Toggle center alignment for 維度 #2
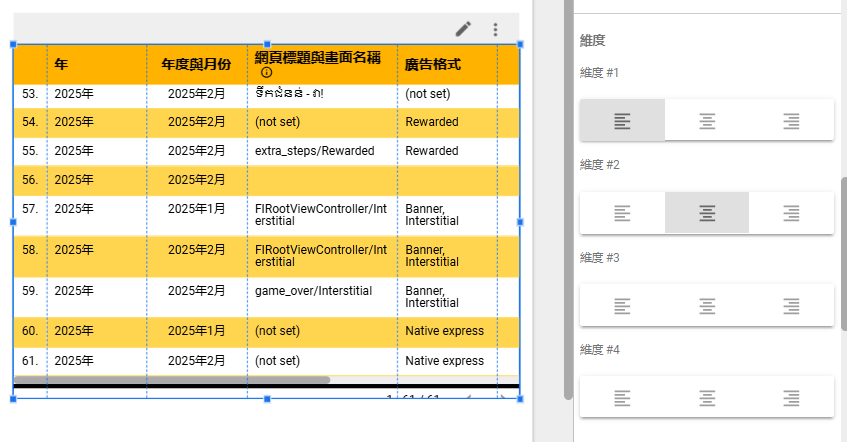Viewport: 847px width, 442px height. 707,213
